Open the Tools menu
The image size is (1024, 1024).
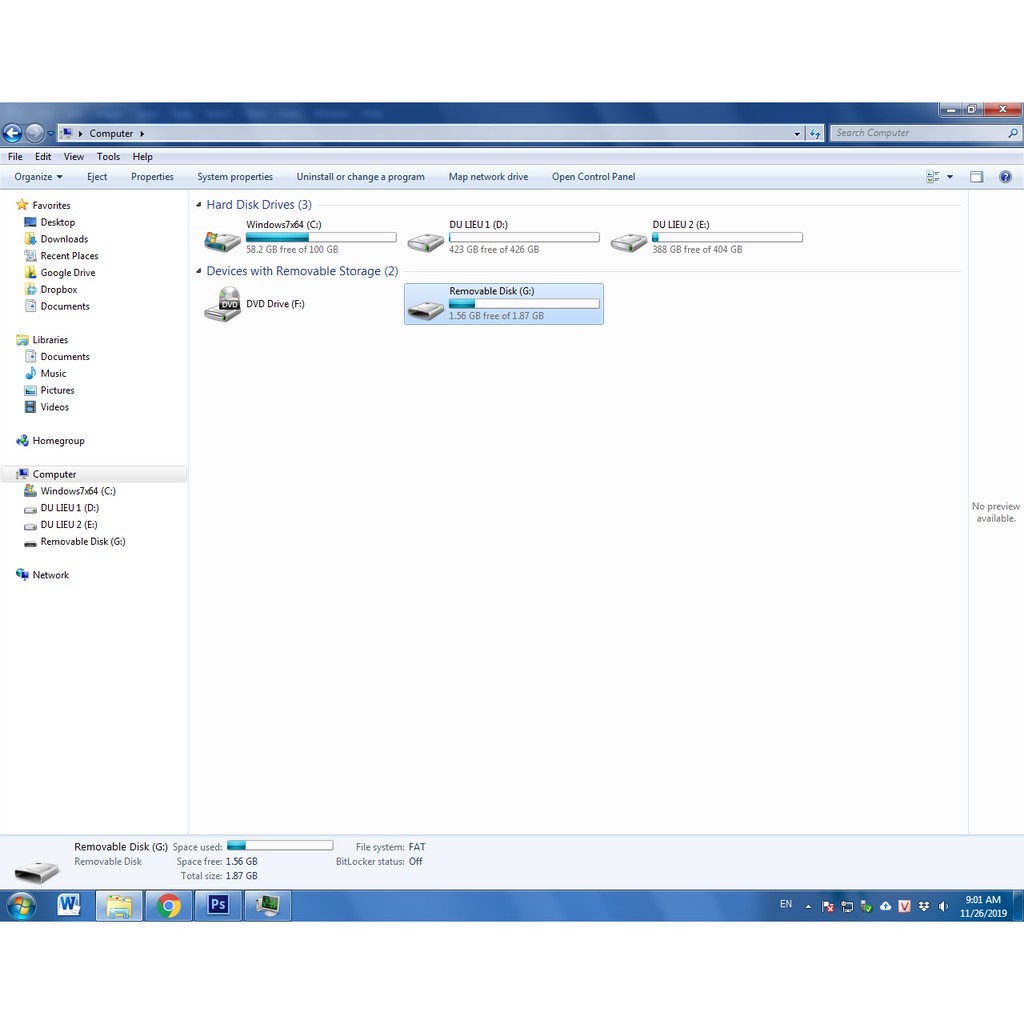tap(108, 157)
